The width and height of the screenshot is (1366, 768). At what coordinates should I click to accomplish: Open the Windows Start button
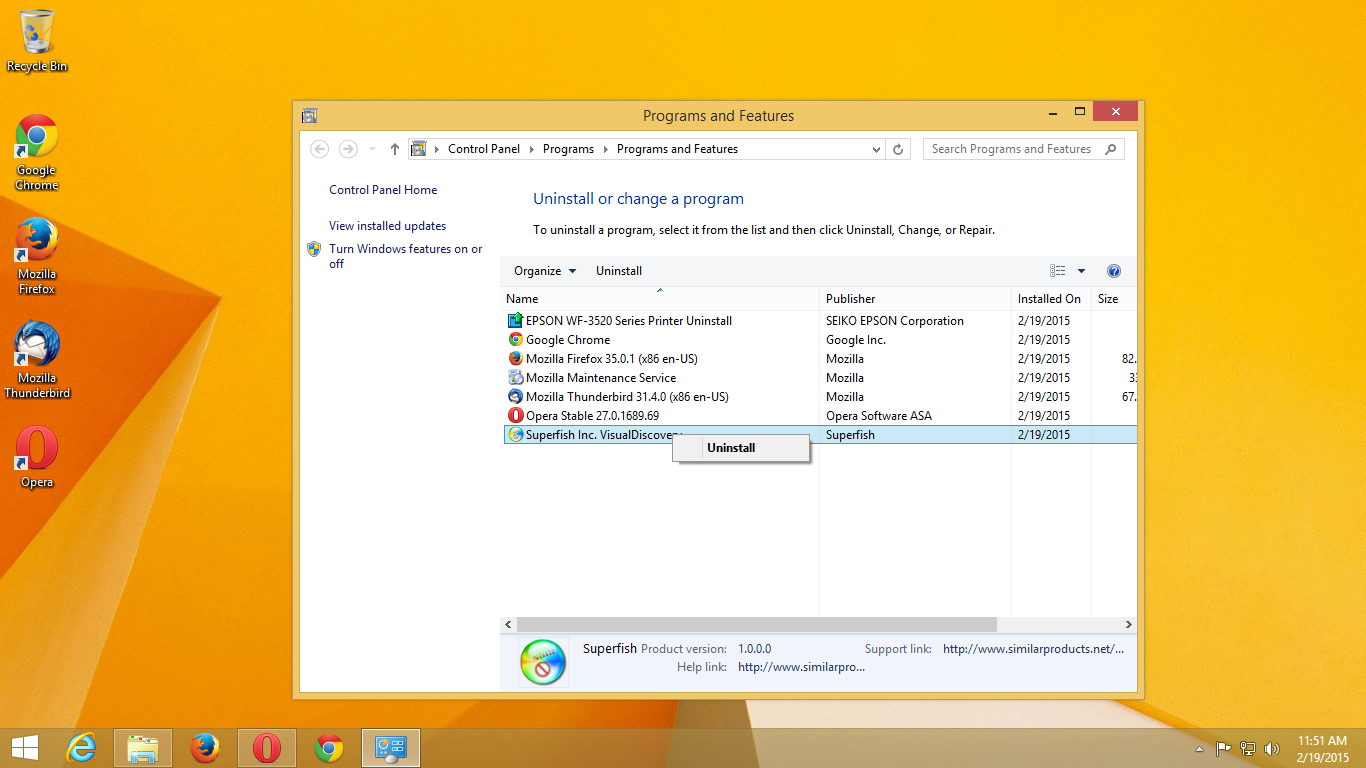tap(24, 748)
